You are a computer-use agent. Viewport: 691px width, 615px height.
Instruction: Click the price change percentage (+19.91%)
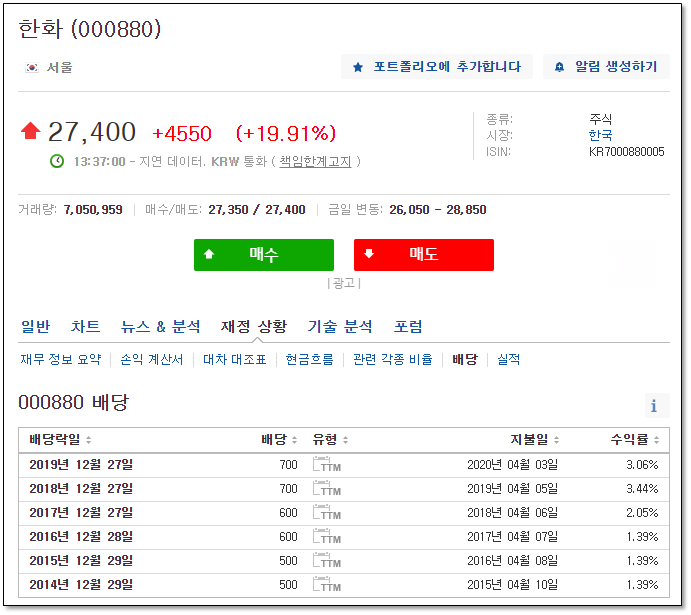tap(286, 133)
